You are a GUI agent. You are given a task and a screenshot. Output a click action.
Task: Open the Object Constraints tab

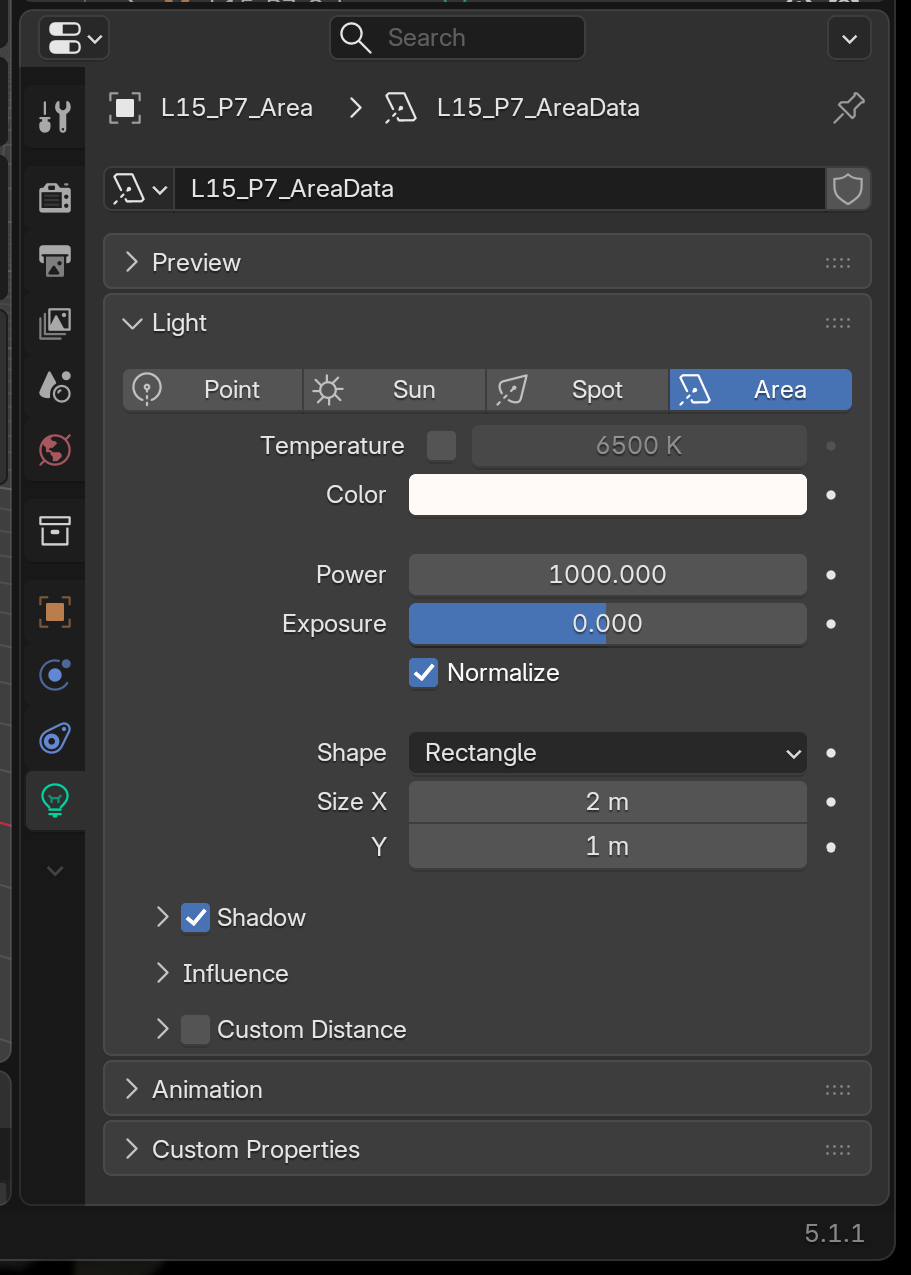54,738
